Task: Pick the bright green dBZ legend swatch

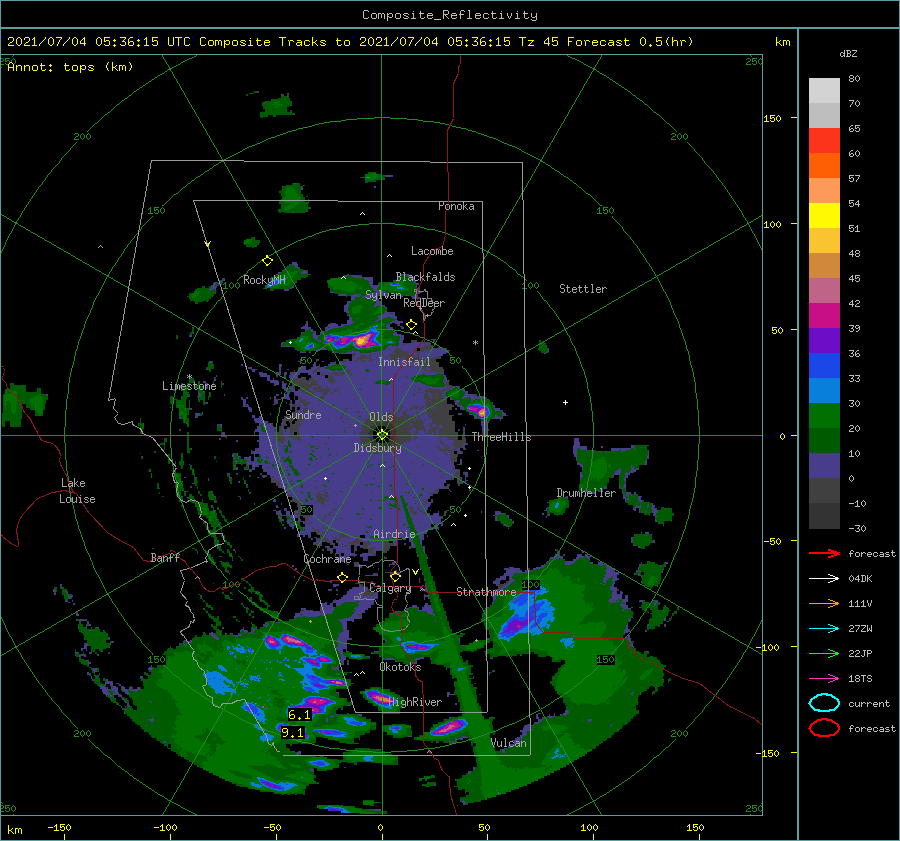Action: pyautogui.click(x=824, y=415)
